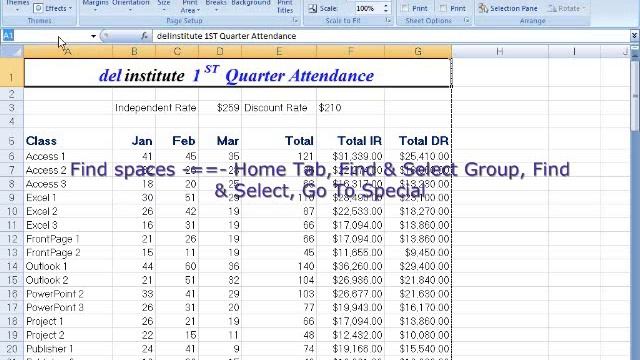Screen dimensions: 640x360
Task: Click the 'PowerPoint 3' cell
Action: [x=68, y=307]
